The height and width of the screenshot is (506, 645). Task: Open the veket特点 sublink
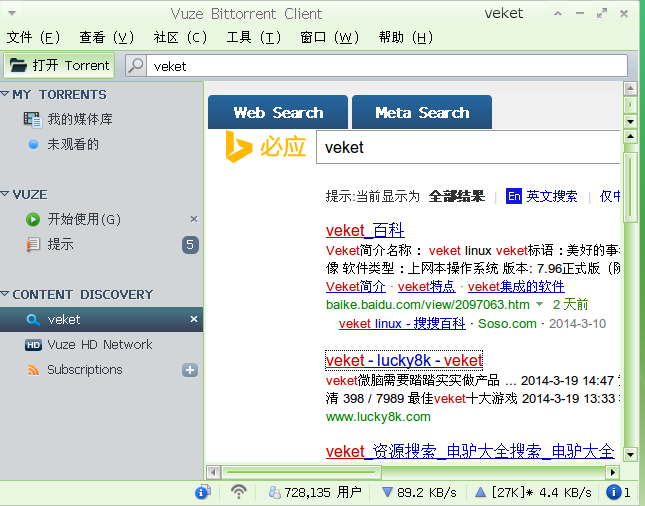pyautogui.click(x=427, y=286)
